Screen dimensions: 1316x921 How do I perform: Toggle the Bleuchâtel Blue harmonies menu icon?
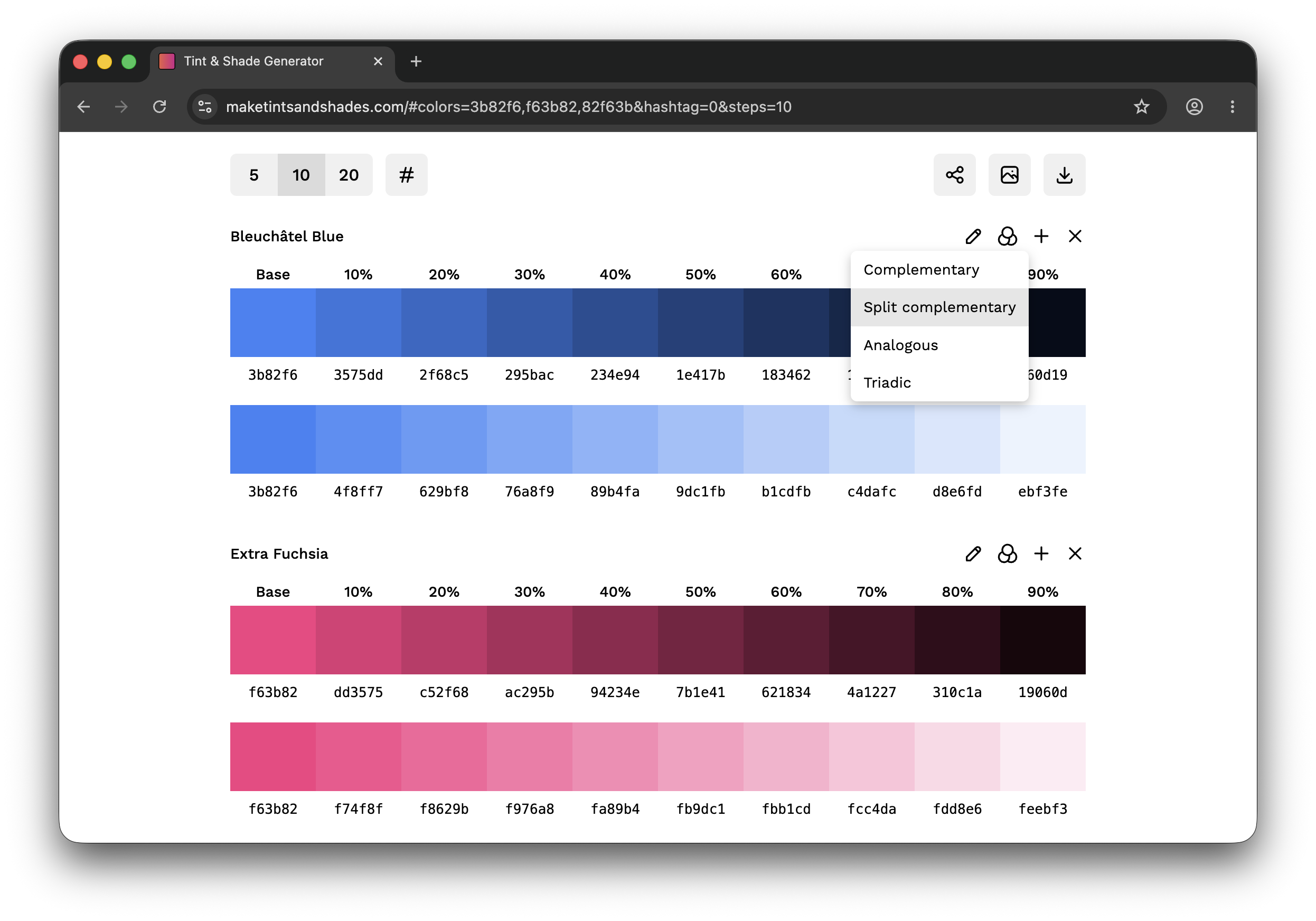[1007, 236]
